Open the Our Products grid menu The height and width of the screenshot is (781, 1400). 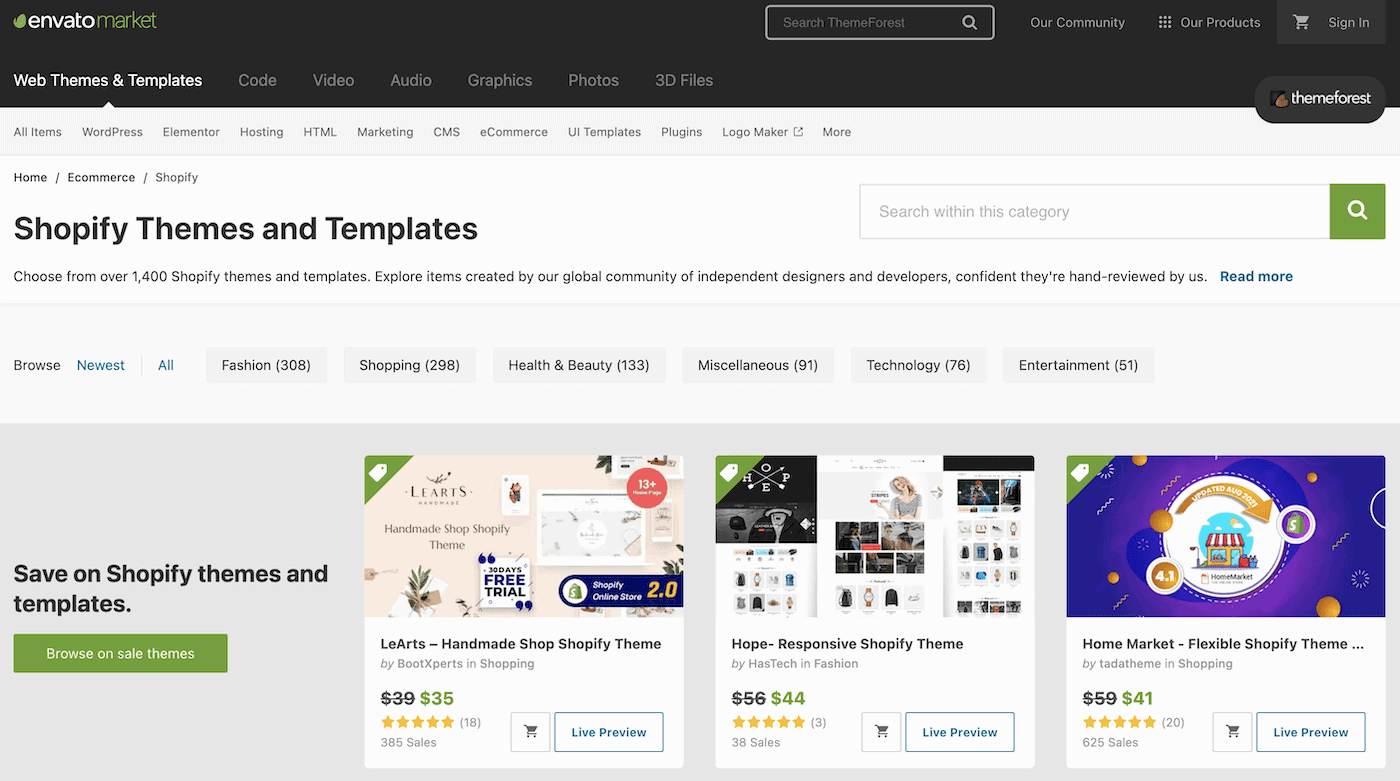1209,22
